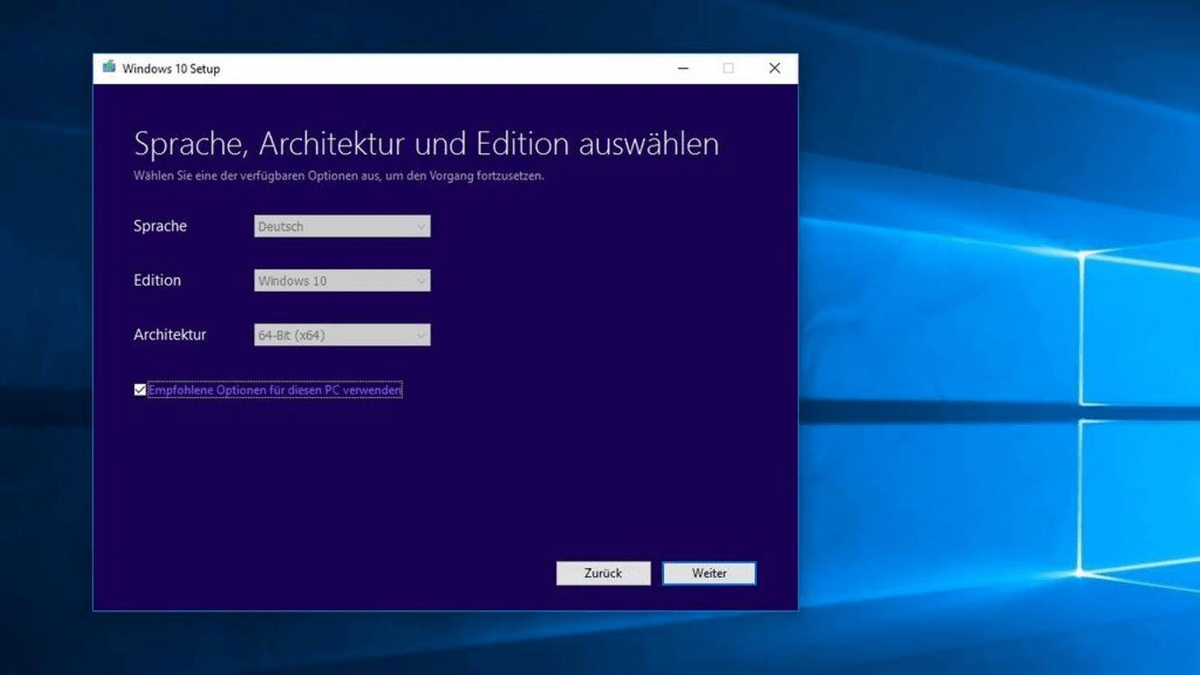Expand the Sprache dropdown arrow
The width and height of the screenshot is (1200, 675).
click(x=421, y=226)
